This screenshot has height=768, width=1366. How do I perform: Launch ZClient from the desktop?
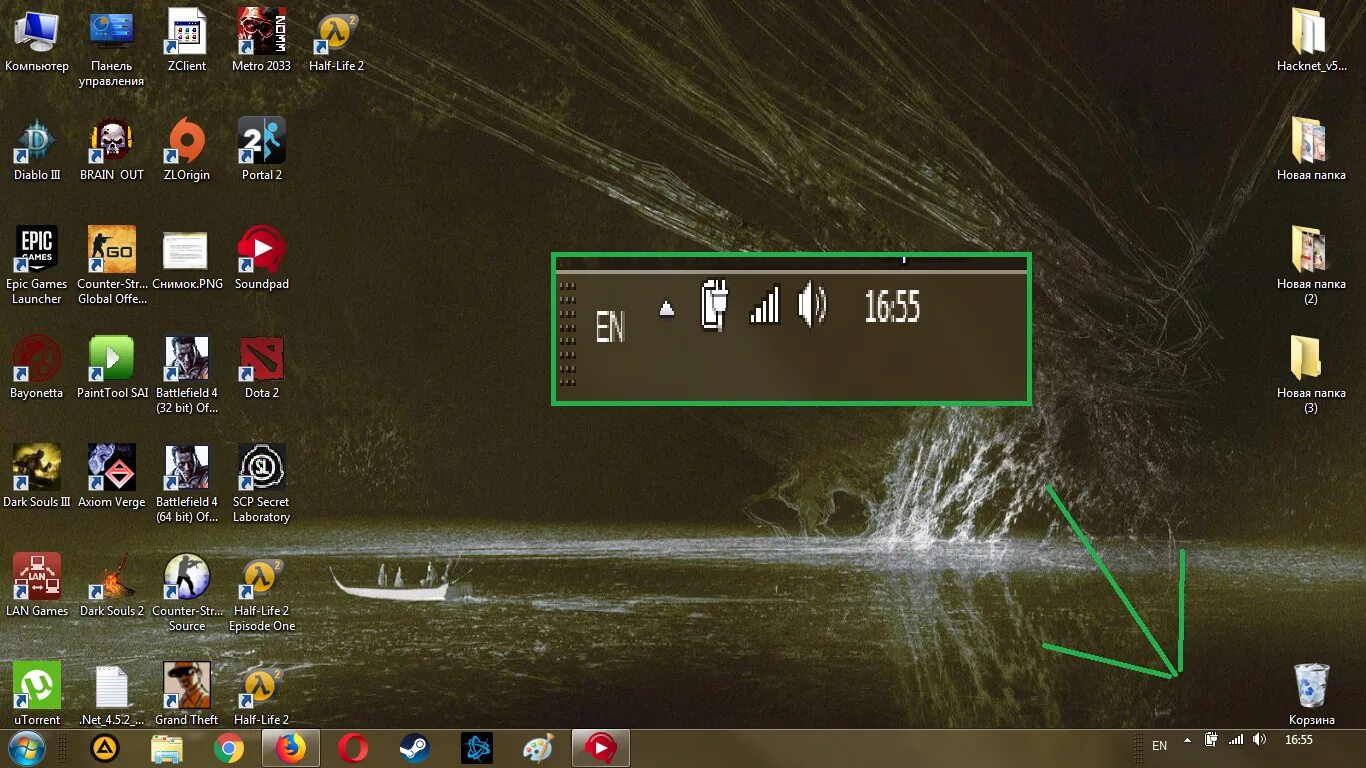pyautogui.click(x=187, y=40)
